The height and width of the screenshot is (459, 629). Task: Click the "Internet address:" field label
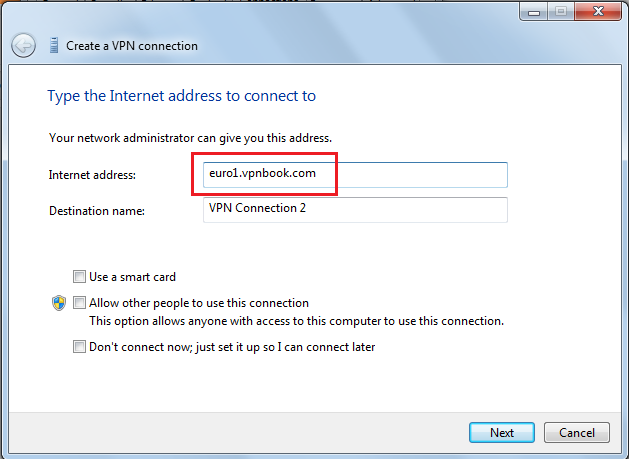[92, 175]
